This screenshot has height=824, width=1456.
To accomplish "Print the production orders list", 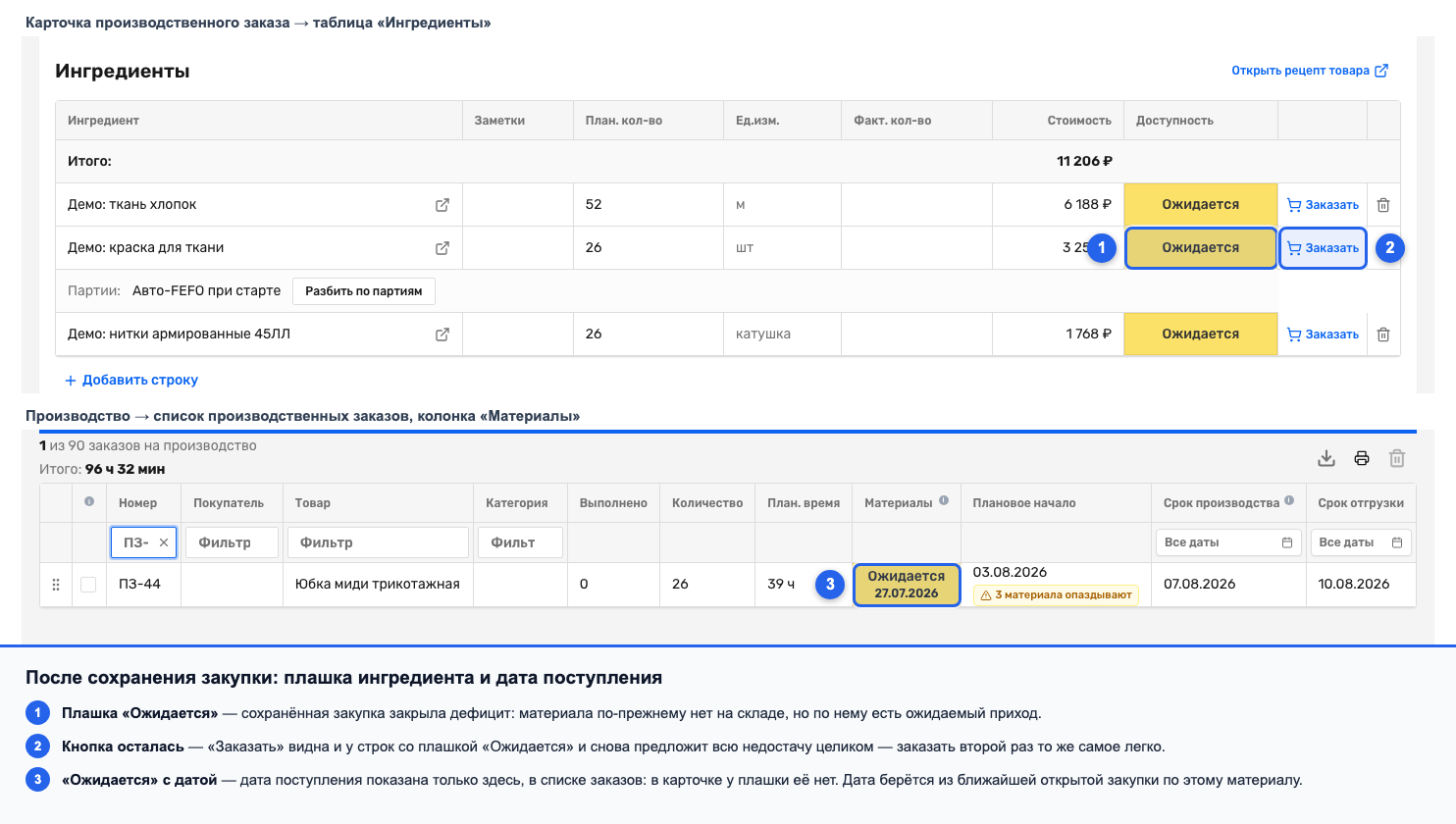I will coord(1362,458).
